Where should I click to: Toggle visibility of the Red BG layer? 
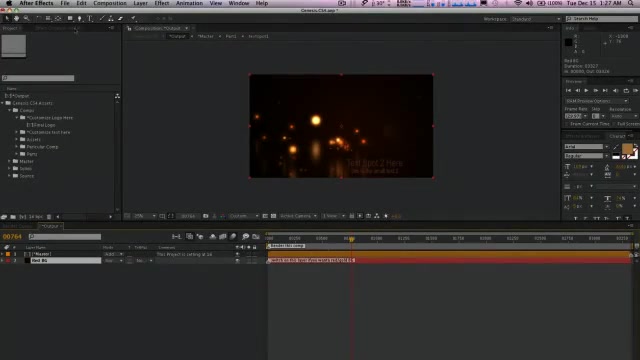[237, 260]
